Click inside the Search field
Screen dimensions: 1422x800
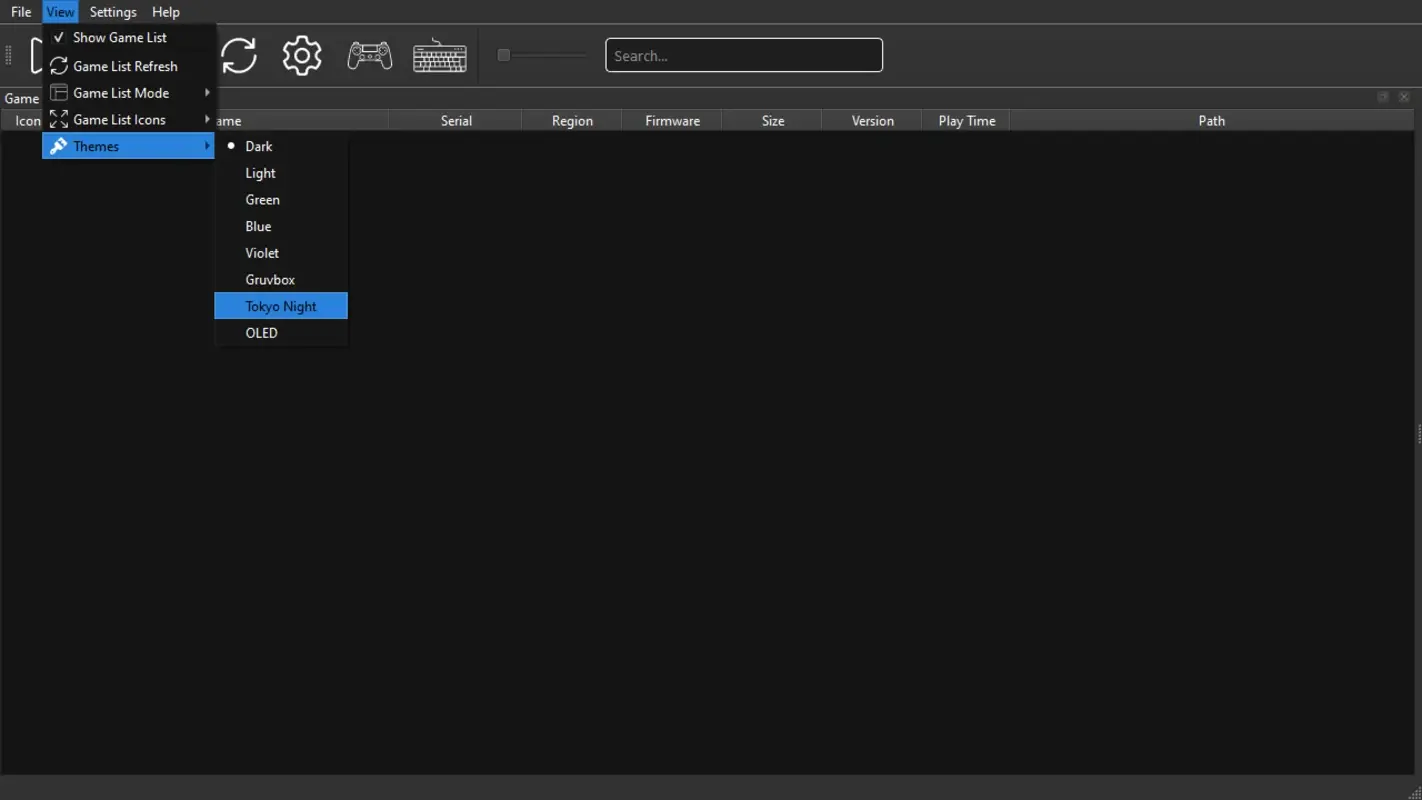point(743,55)
